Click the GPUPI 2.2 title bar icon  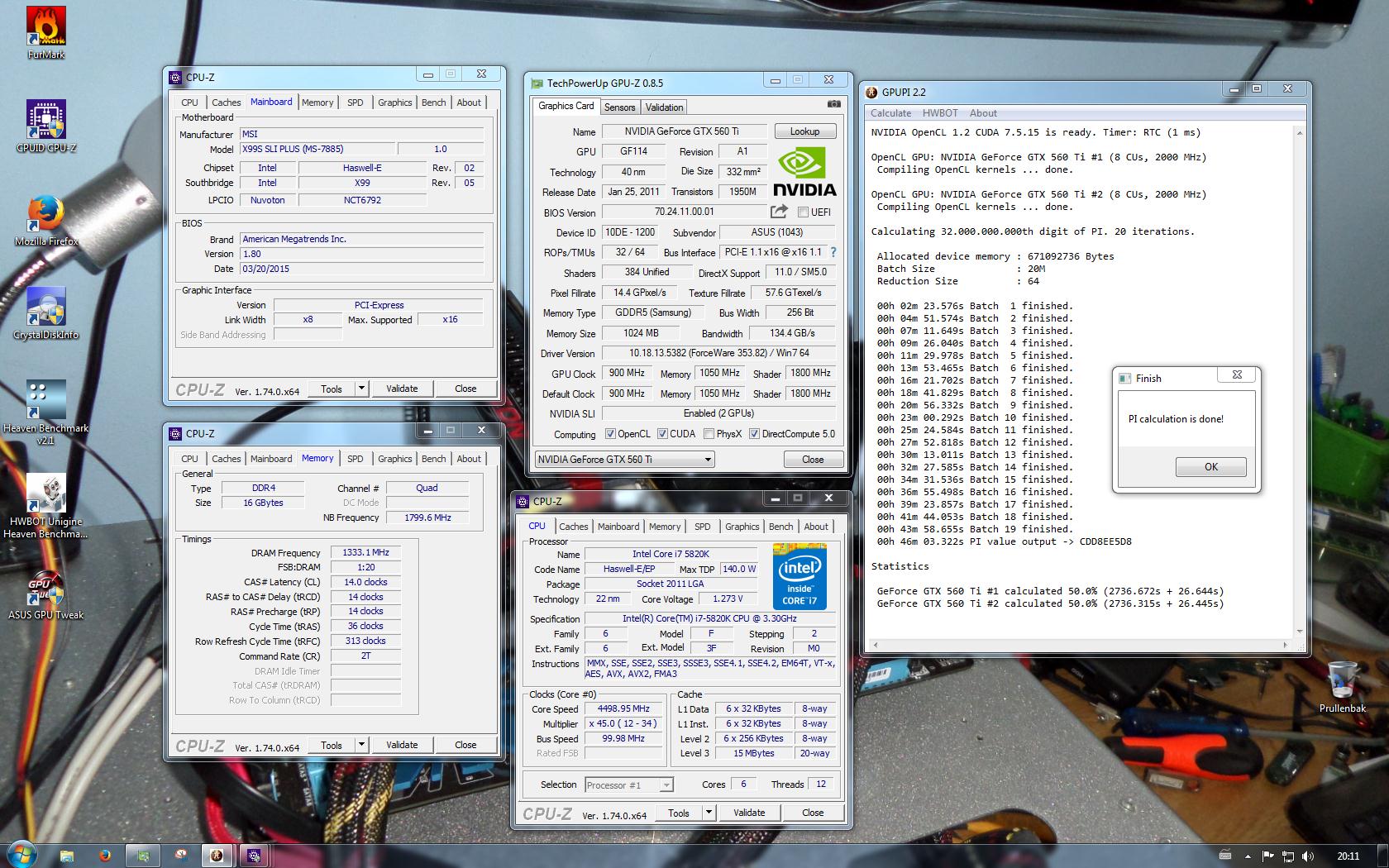pos(872,92)
